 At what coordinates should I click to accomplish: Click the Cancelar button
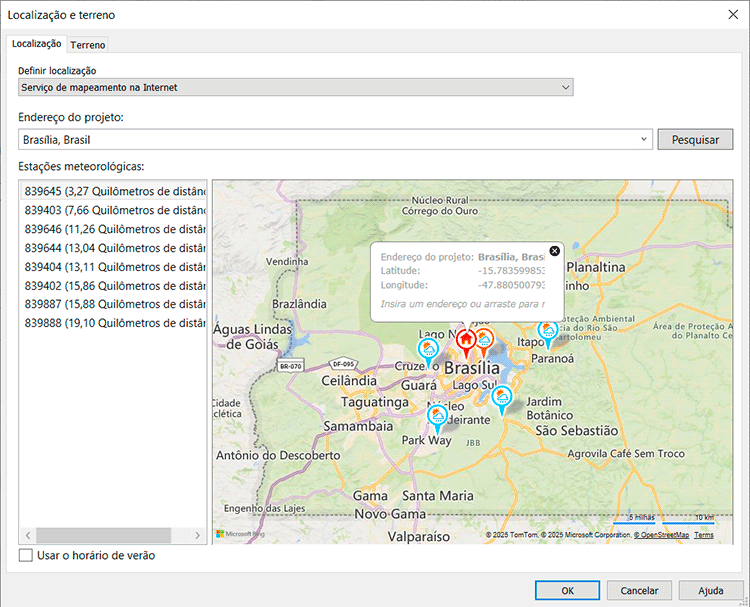click(639, 590)
